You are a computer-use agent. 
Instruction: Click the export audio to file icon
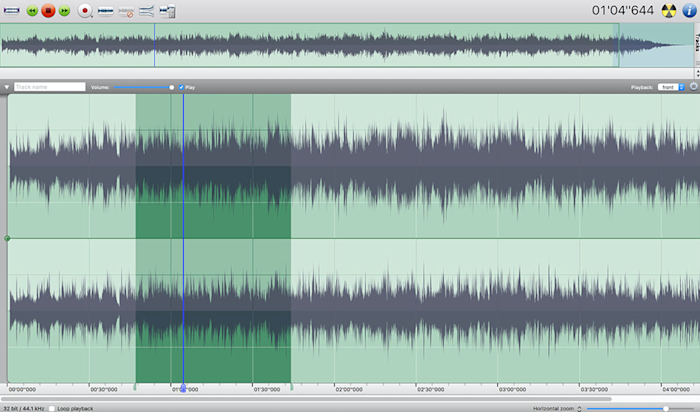pos(167,11)
